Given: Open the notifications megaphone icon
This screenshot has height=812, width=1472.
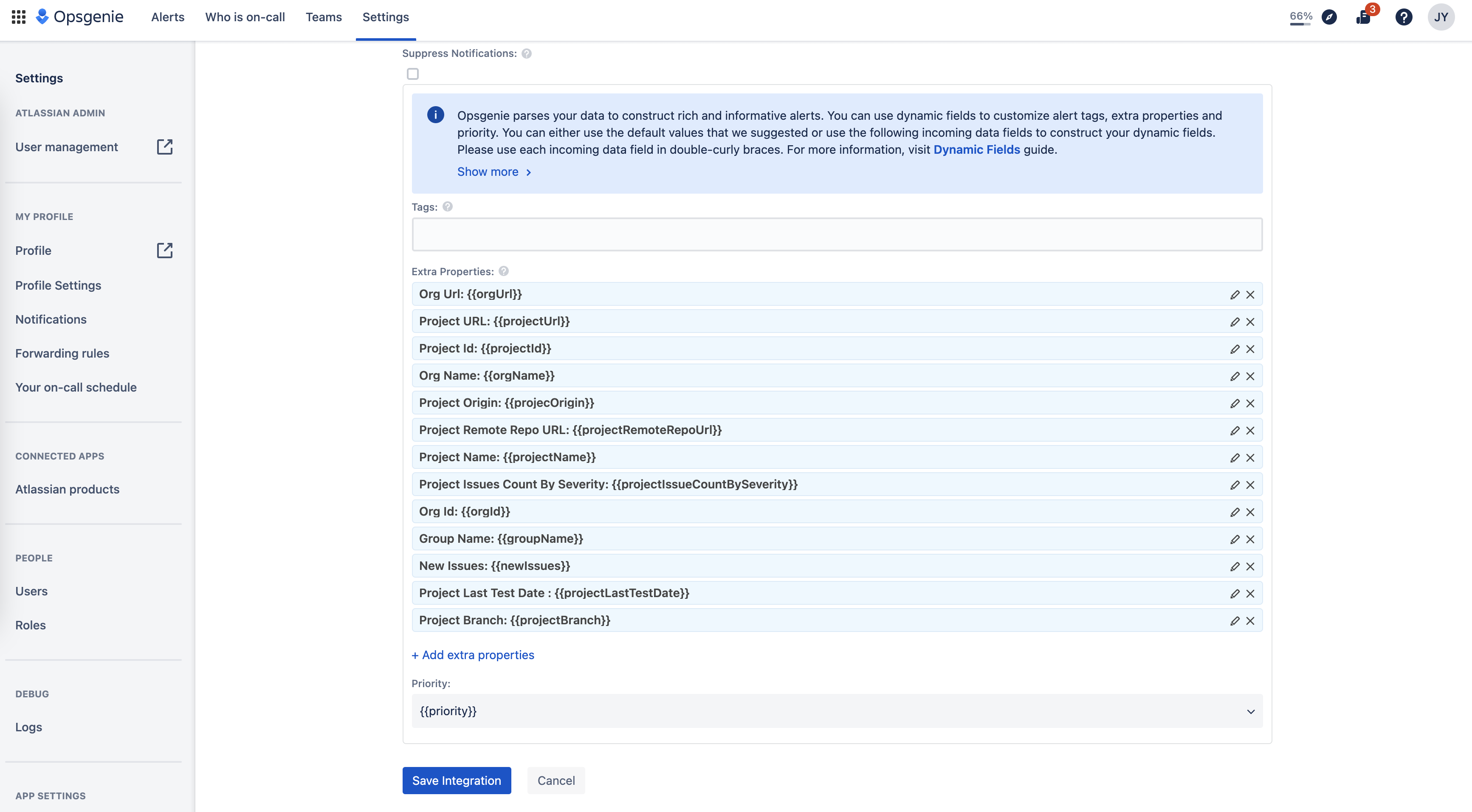Looking at the screenshot, I should (1364, 17).
